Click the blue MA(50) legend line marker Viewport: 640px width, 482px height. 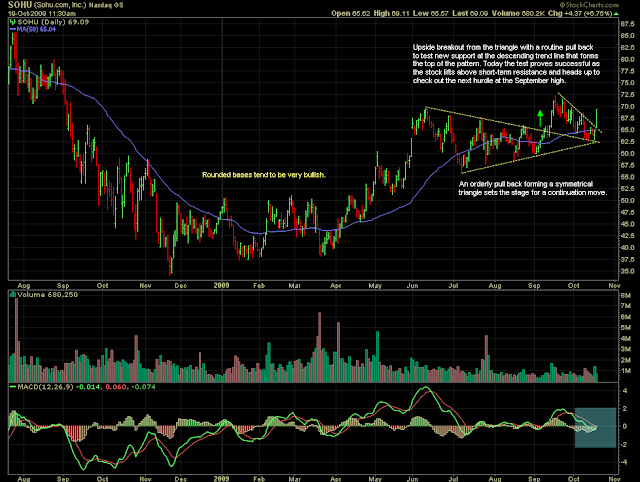pyautogui.click(x=13, y=29)
